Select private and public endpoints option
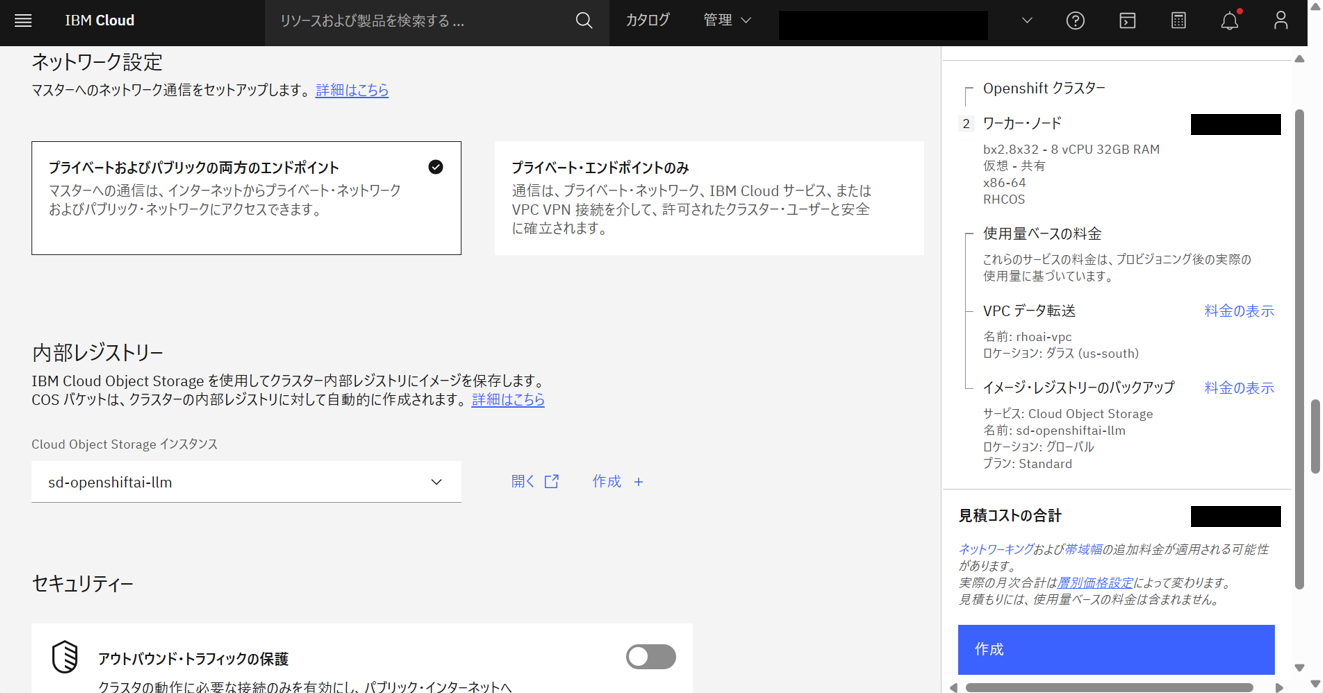 click(x=246, y=198)
